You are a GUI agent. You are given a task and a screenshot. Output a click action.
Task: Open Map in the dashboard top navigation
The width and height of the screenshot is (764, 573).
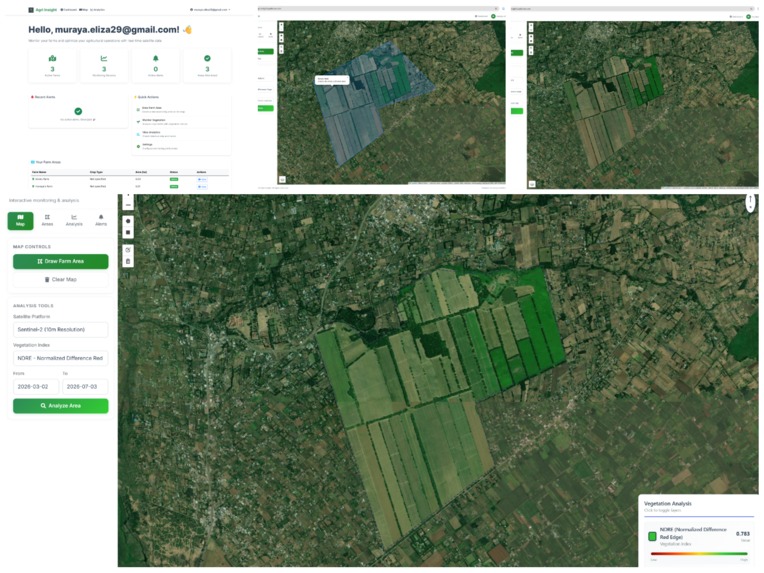(x=83, y=10)
